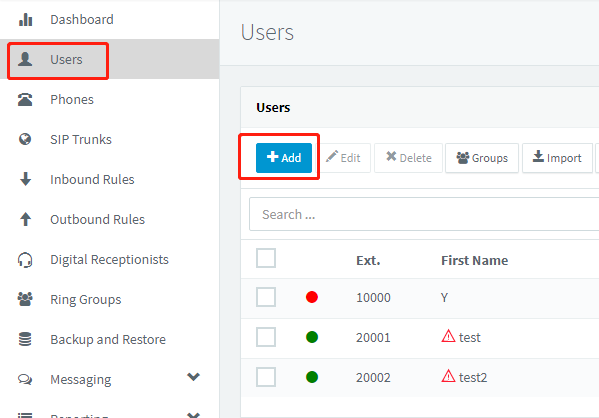599x418 pixels.
Task: Expand the Messaging menu chevron
Action: click(194, 377)
